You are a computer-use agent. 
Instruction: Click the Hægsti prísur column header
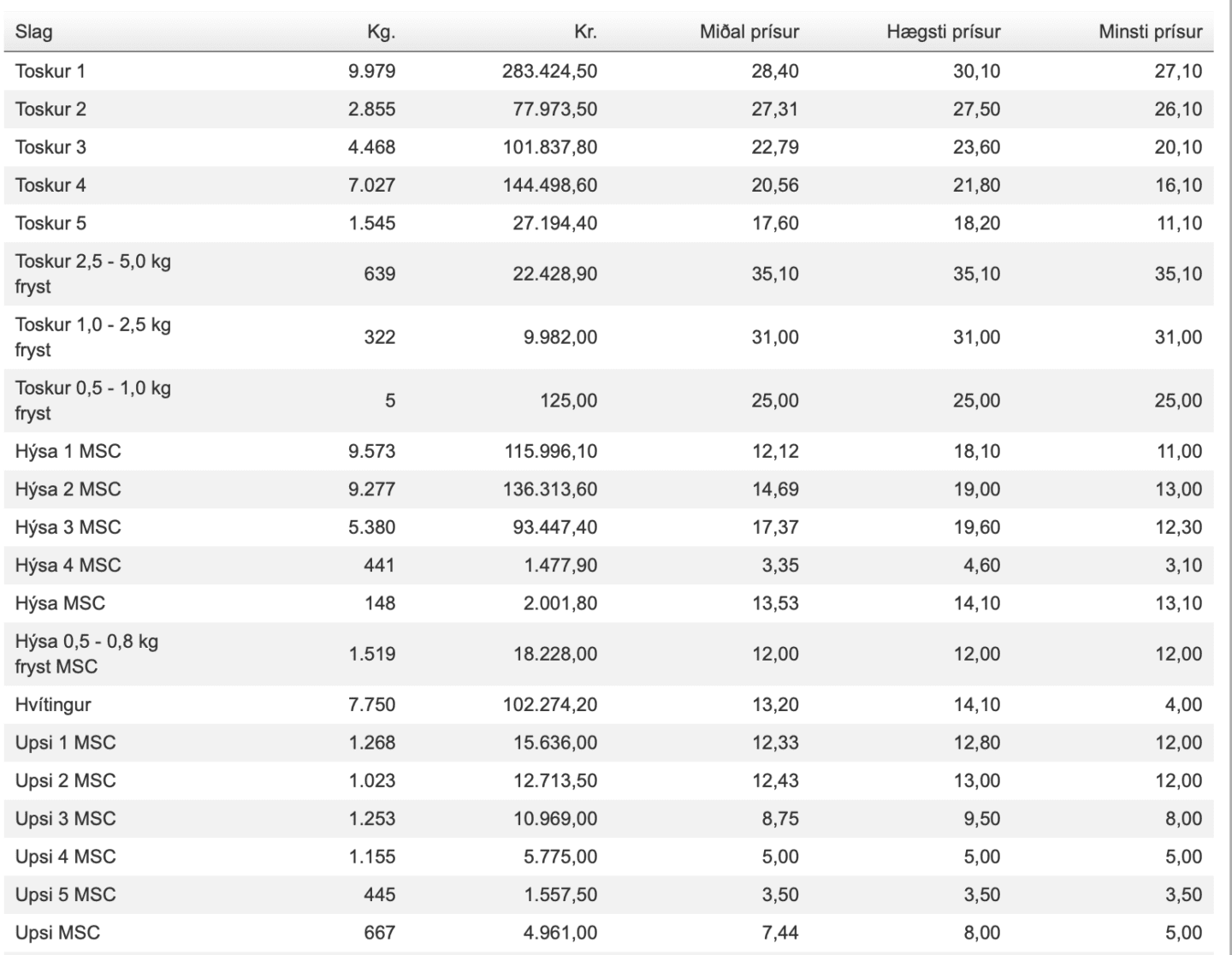point(943,33)
